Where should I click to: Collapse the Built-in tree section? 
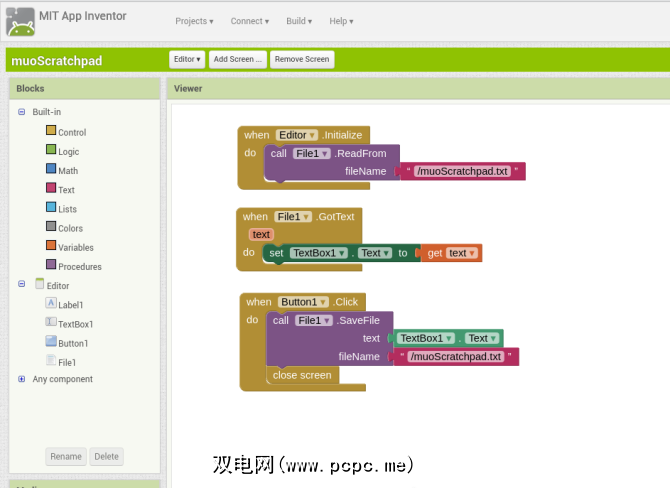pyautogui.click(x=22, y=112)
